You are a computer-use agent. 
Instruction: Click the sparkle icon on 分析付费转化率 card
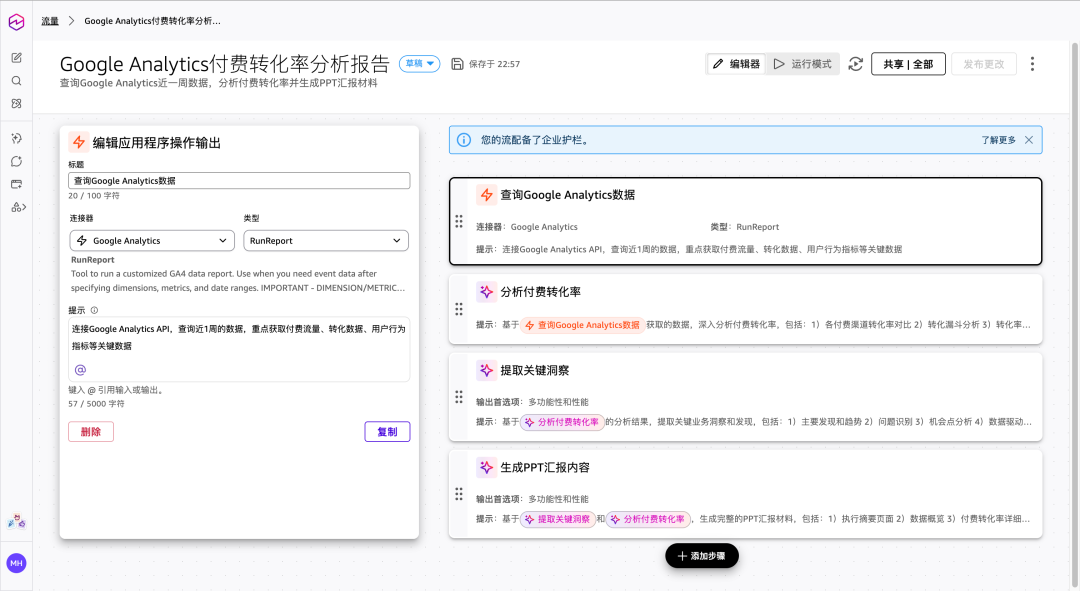(x=486, y=292)
